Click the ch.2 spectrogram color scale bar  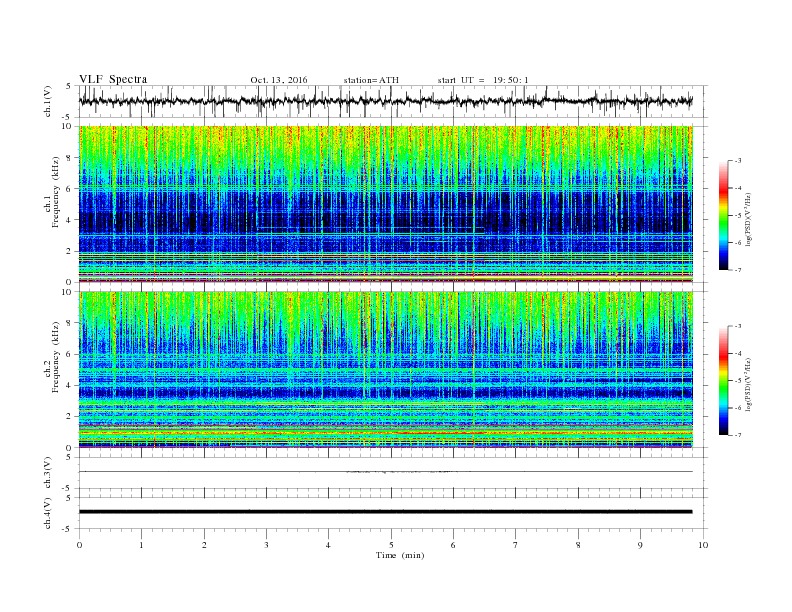[x=724, y=381]
